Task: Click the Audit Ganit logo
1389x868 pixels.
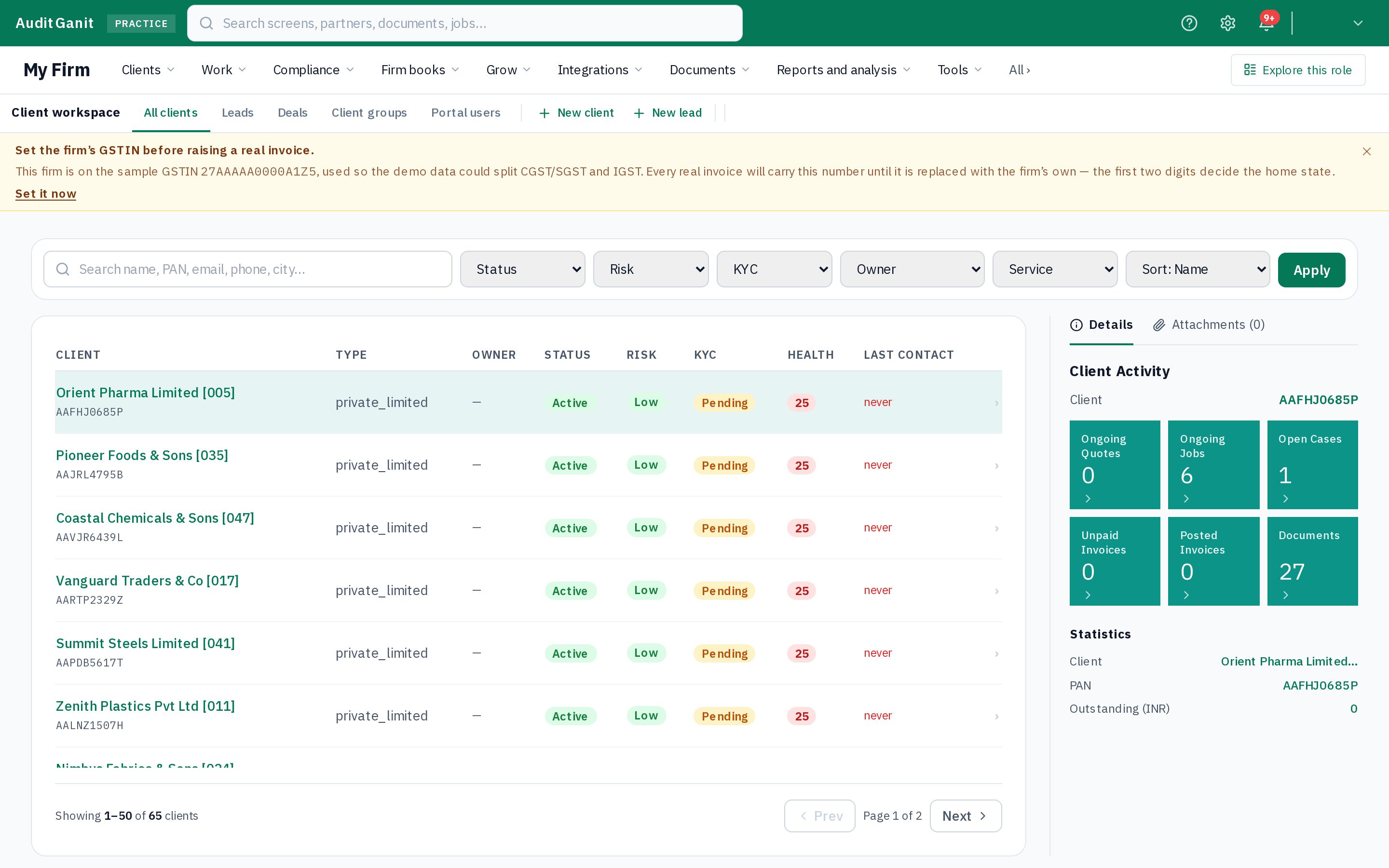Action: 54,23
